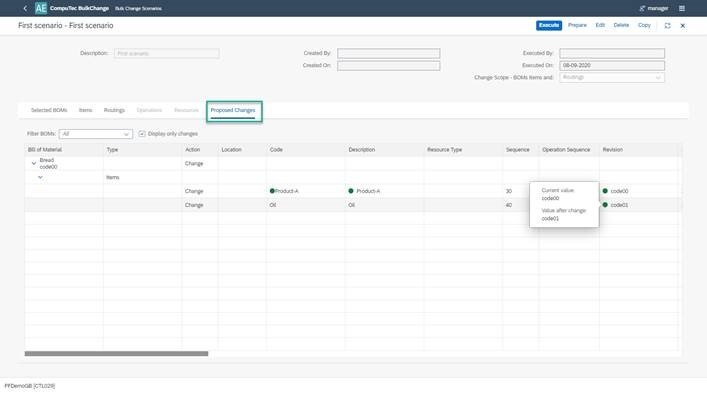Click the Prepare button
Image resolution: width=707 pixels, height=394 pixels.
[577, 25]
